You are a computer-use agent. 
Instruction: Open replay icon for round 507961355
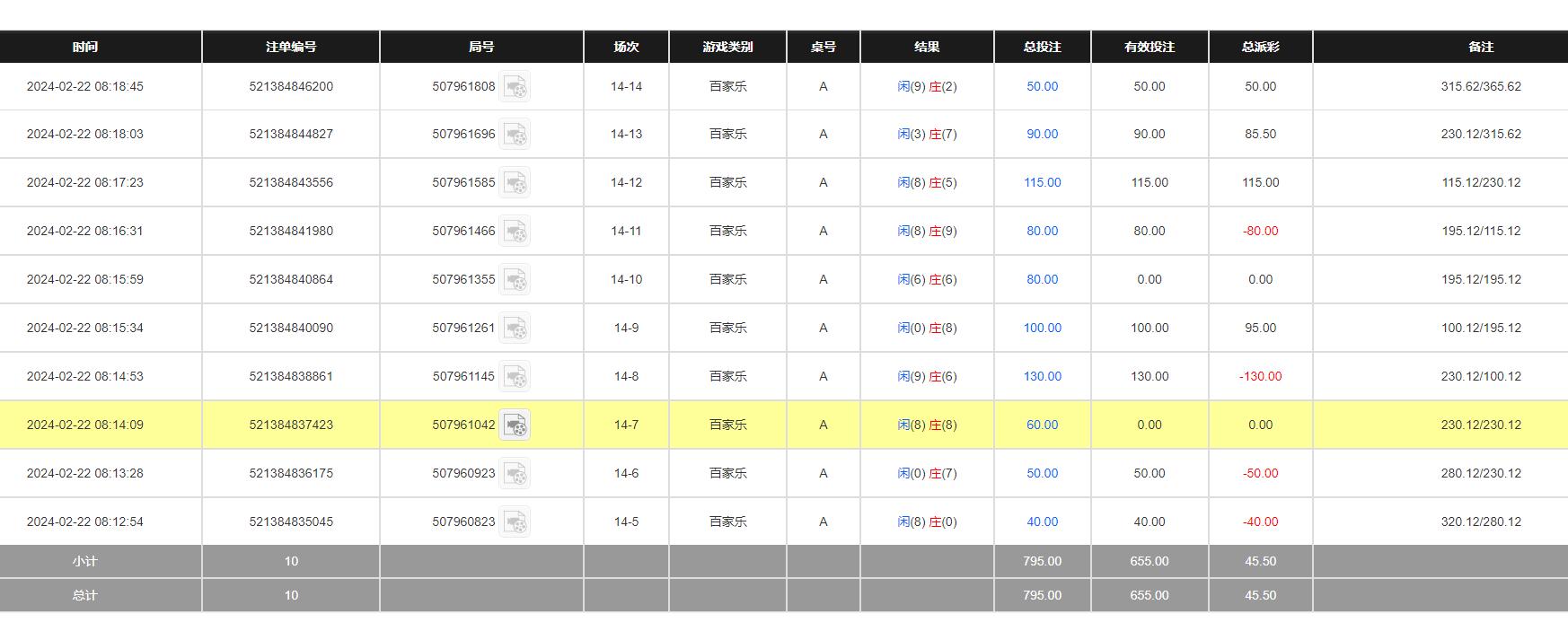point(515,280)
